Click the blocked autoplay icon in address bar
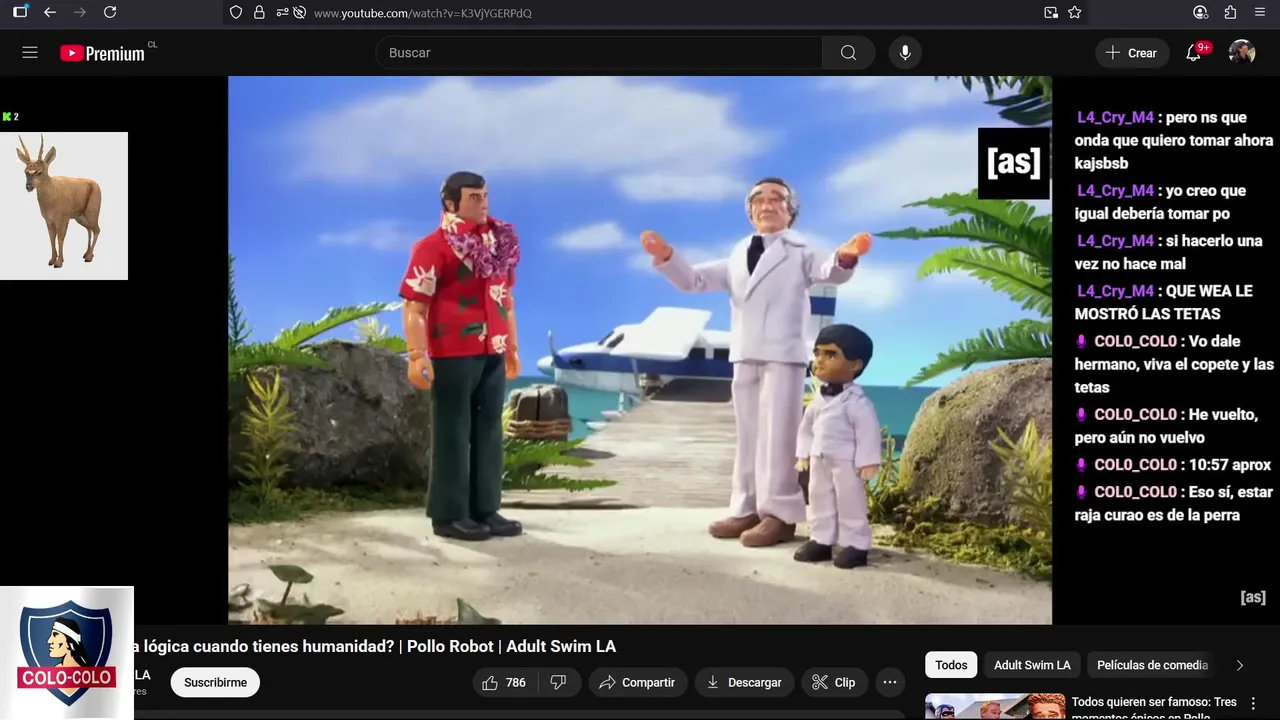The image size is (1280, 720). point(299,12)
